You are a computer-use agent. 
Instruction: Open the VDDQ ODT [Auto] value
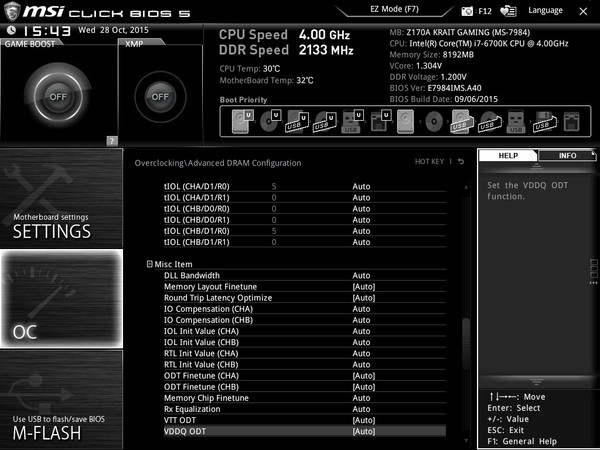tap(364, 431)
